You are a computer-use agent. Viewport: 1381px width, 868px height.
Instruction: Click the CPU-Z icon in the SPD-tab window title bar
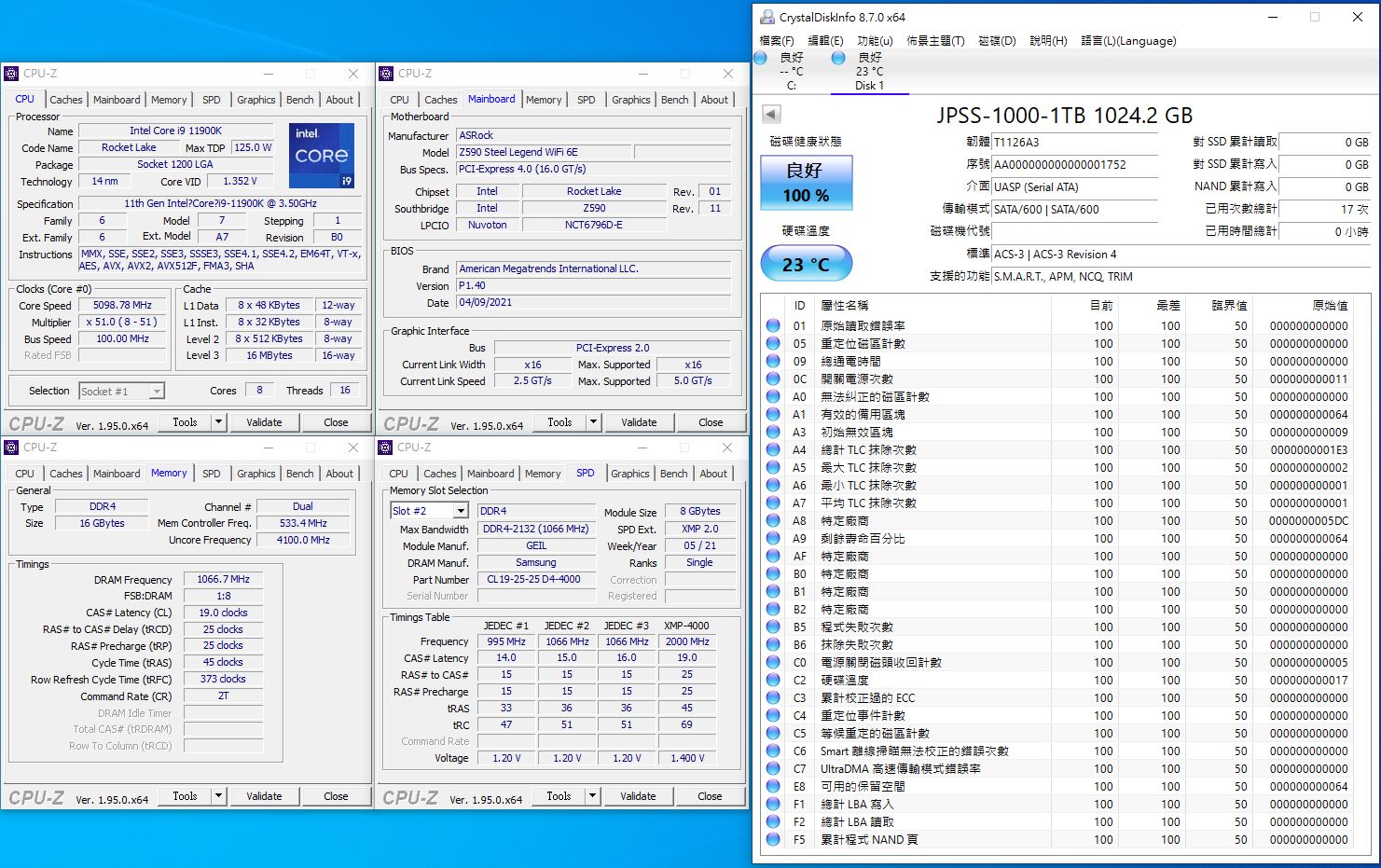point(387,448)
